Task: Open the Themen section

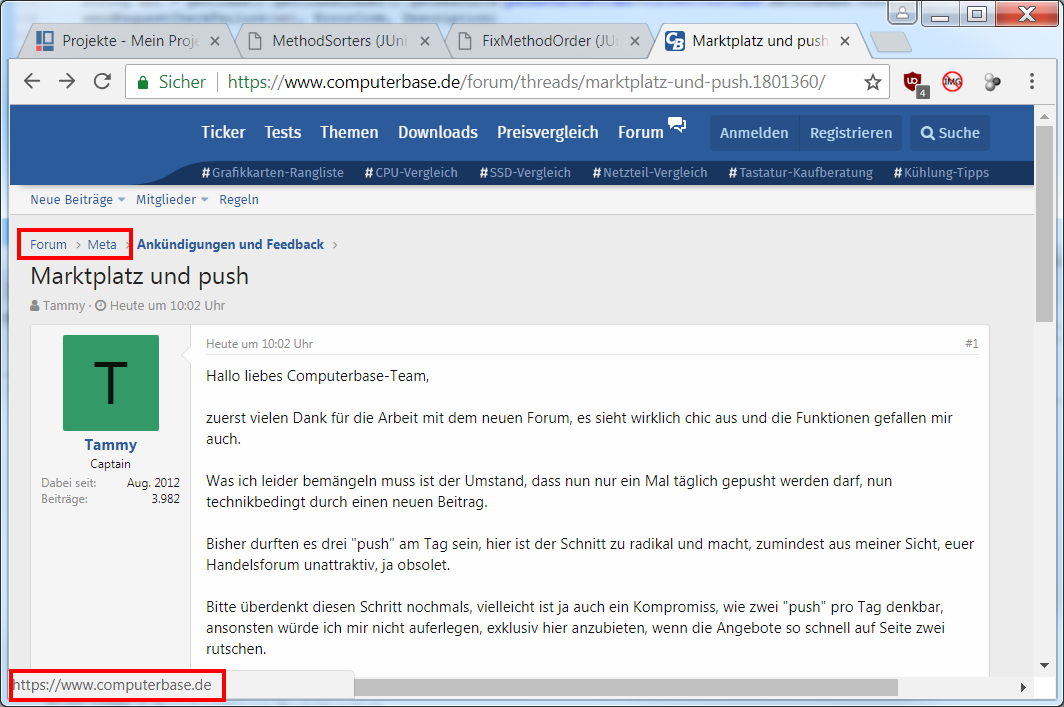Action: (349, 132)
